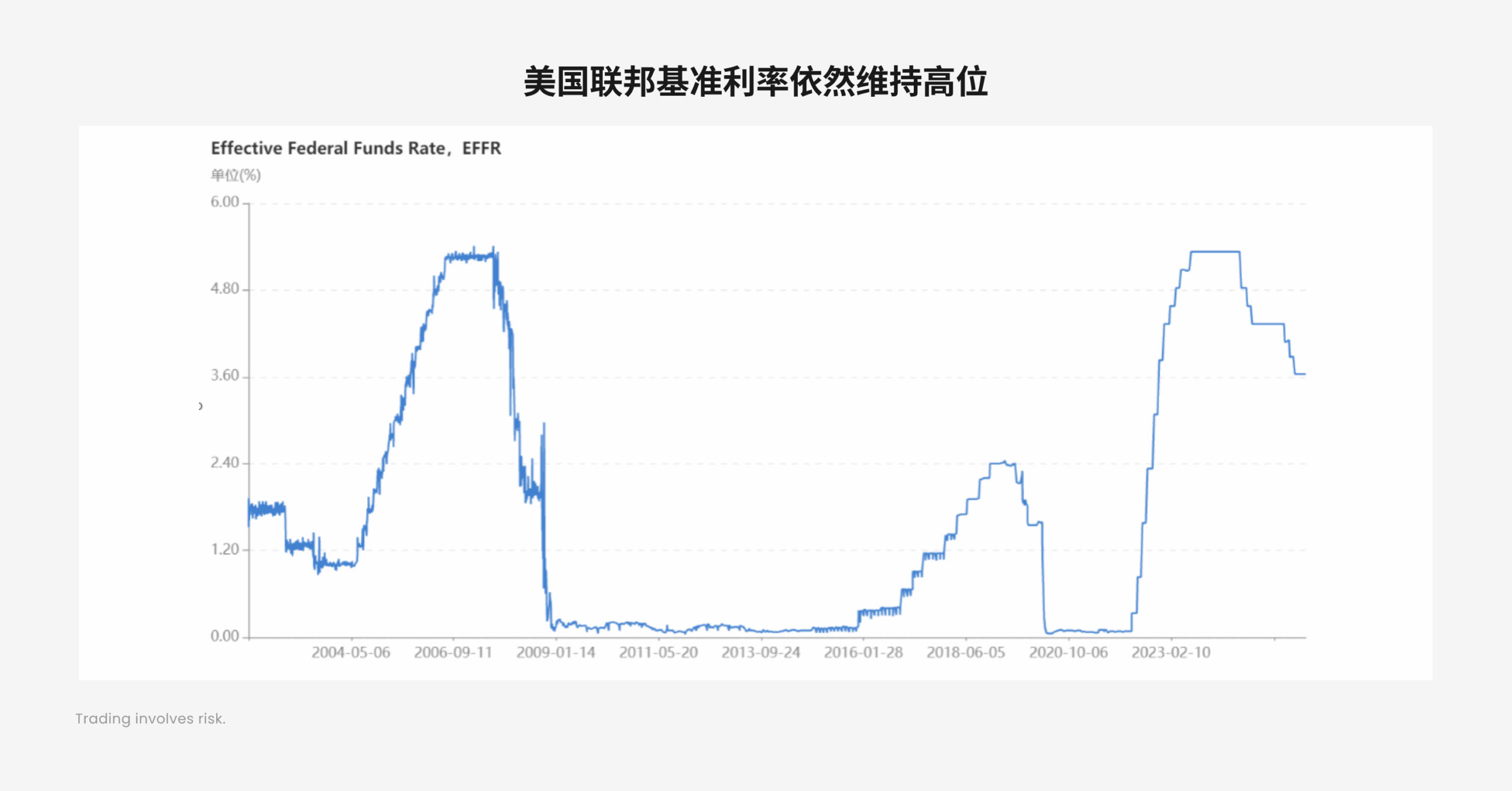Image resolution: width=1512 pixels, height=791 pixels.
Task: Select the 2020-10-06 date label
Action: 1068,653
